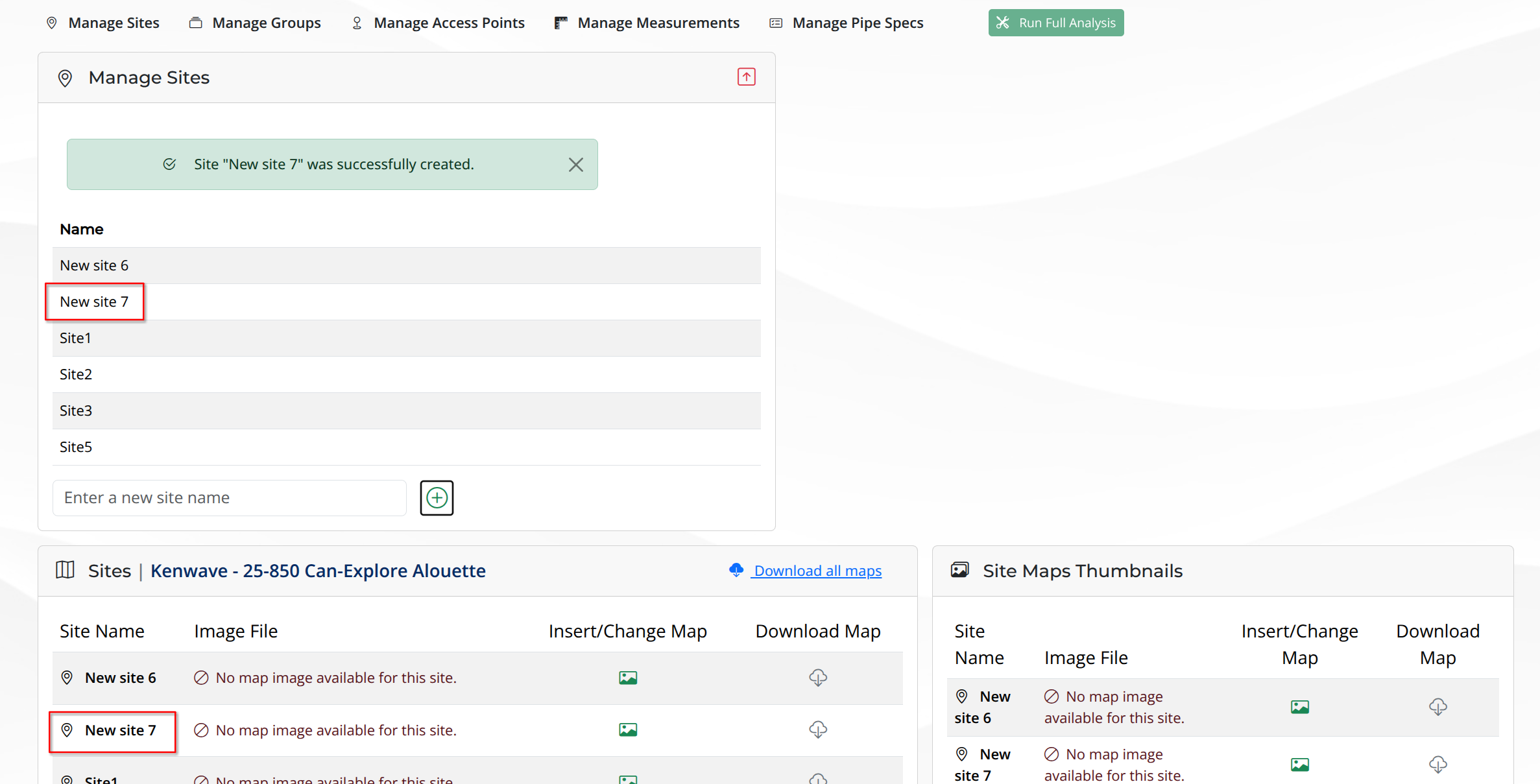
Task: Click New site 6 name in Thumbnails panel
Action: pyautogui.click(x=983, y=707)
